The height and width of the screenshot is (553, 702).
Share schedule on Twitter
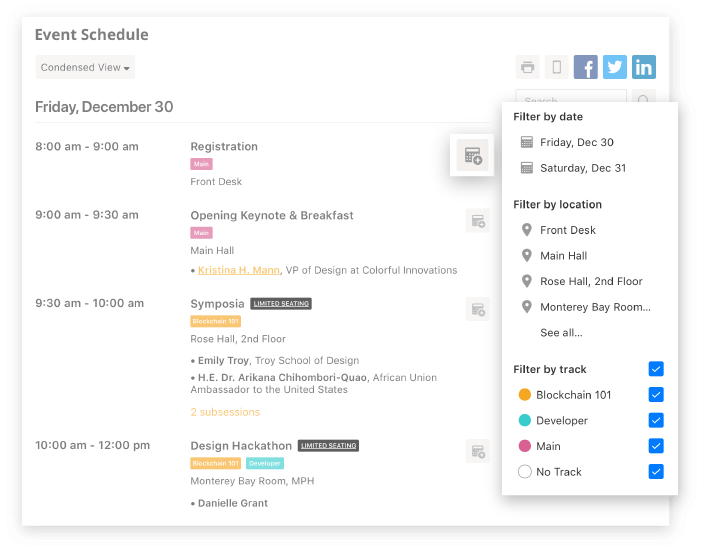(615, 68)
